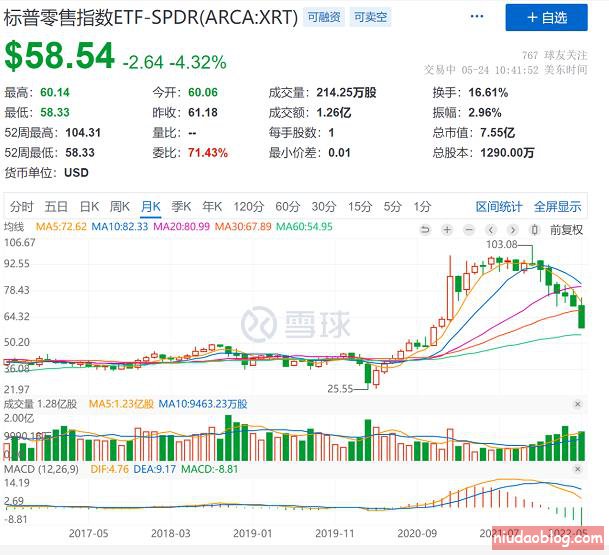Open 全屏显示 fullscreen chart view
The height and width of the screenshot is (555, 609).
(x=557, y=207)
